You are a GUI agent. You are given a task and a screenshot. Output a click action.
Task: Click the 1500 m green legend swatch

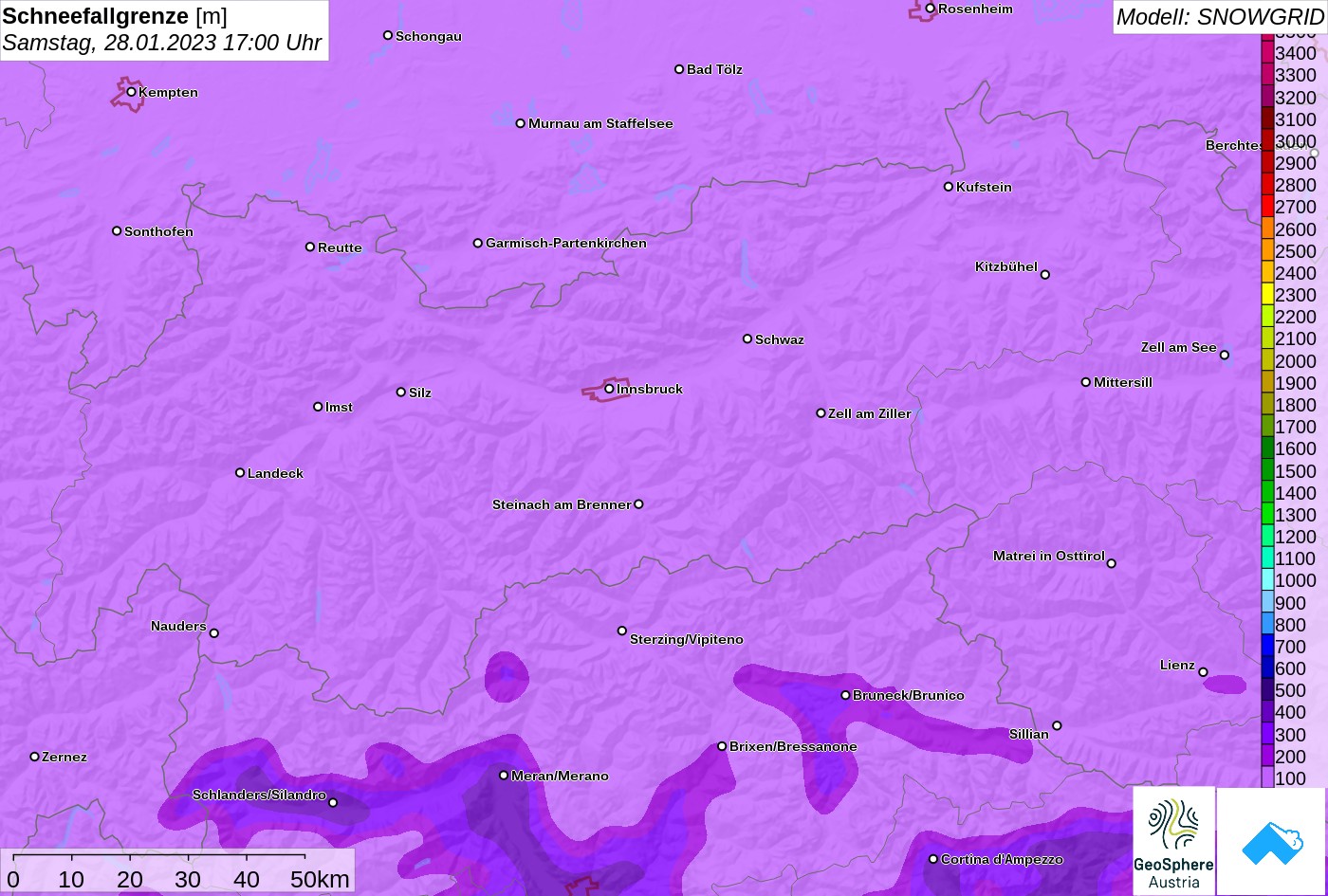(1267, 470)
